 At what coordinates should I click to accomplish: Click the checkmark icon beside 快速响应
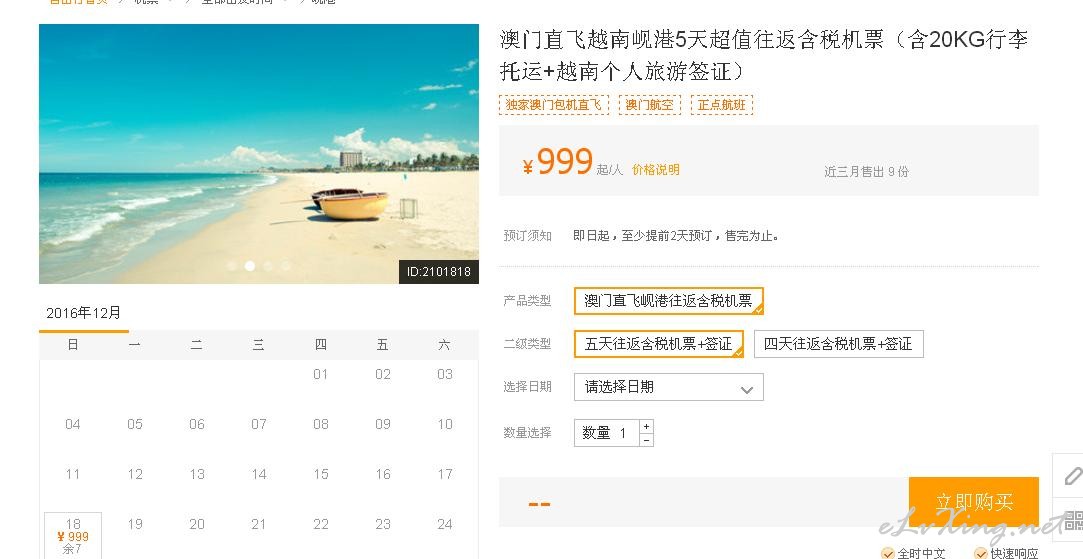point(981,553)
